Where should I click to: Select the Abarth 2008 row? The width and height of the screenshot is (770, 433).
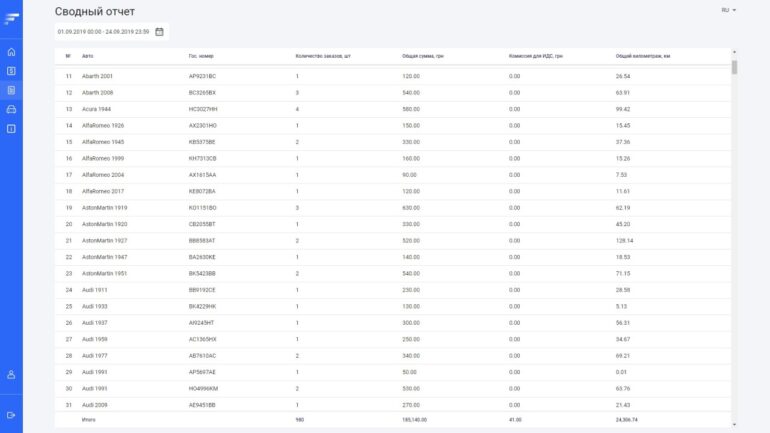click(x=393, y=93)
